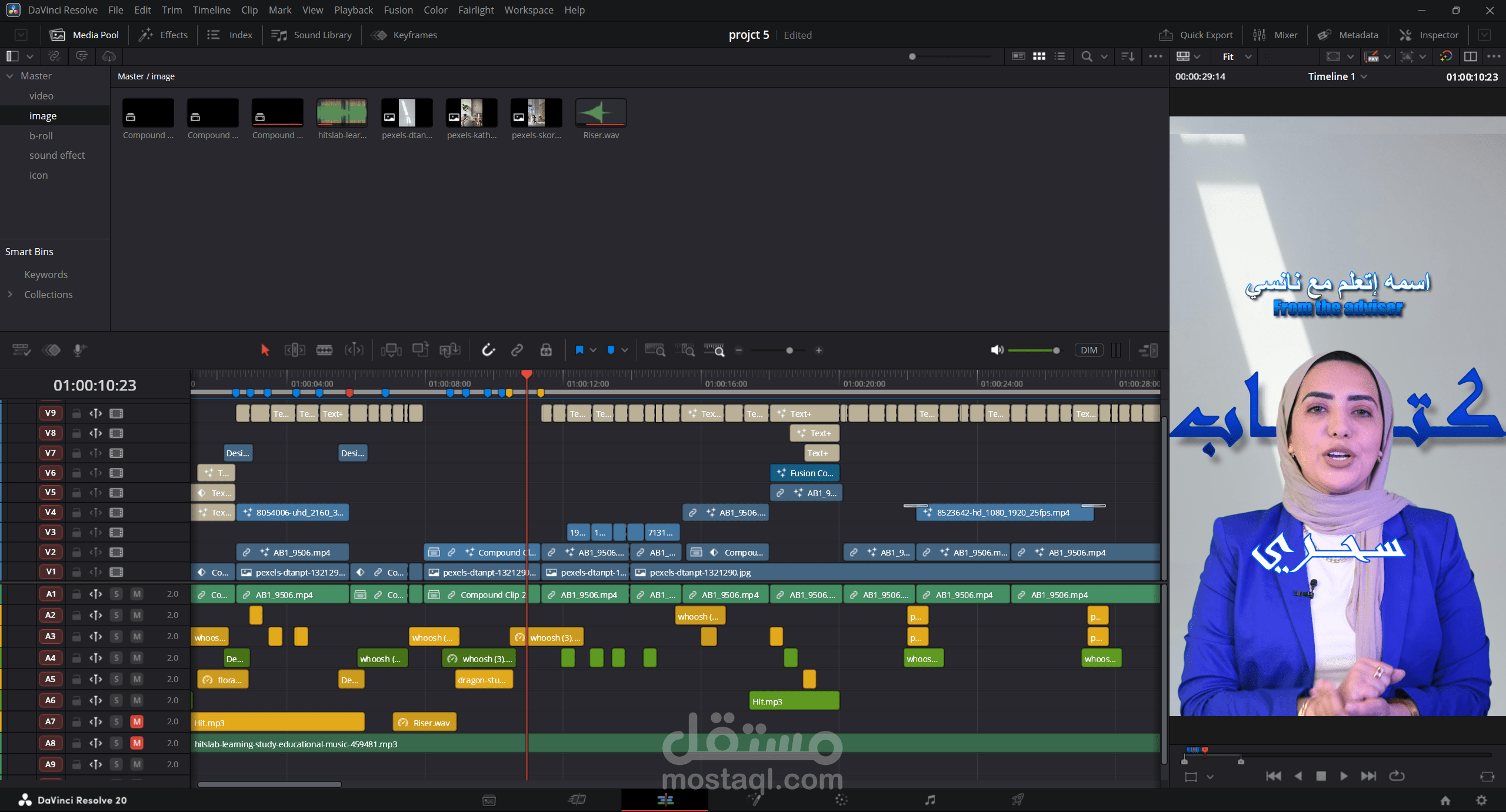
Task: Open media pool search magnifier
Action: point(1087,56)
